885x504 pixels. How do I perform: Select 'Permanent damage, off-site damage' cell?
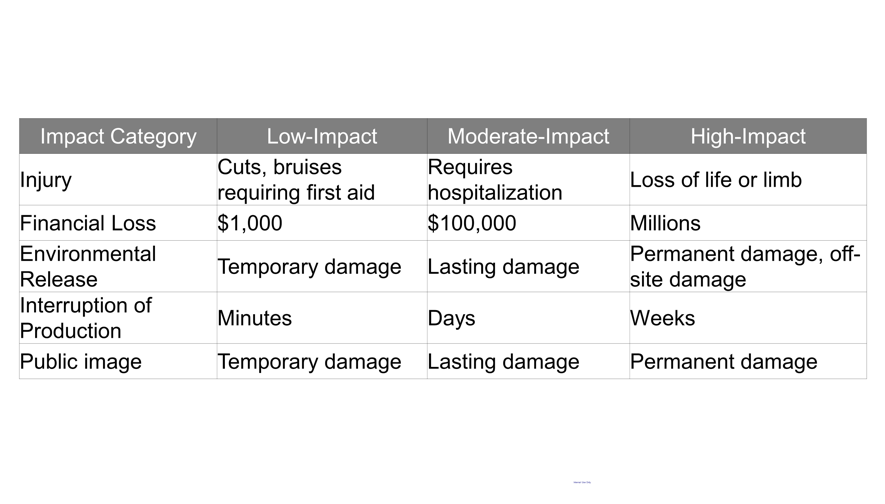coord(744,267)
